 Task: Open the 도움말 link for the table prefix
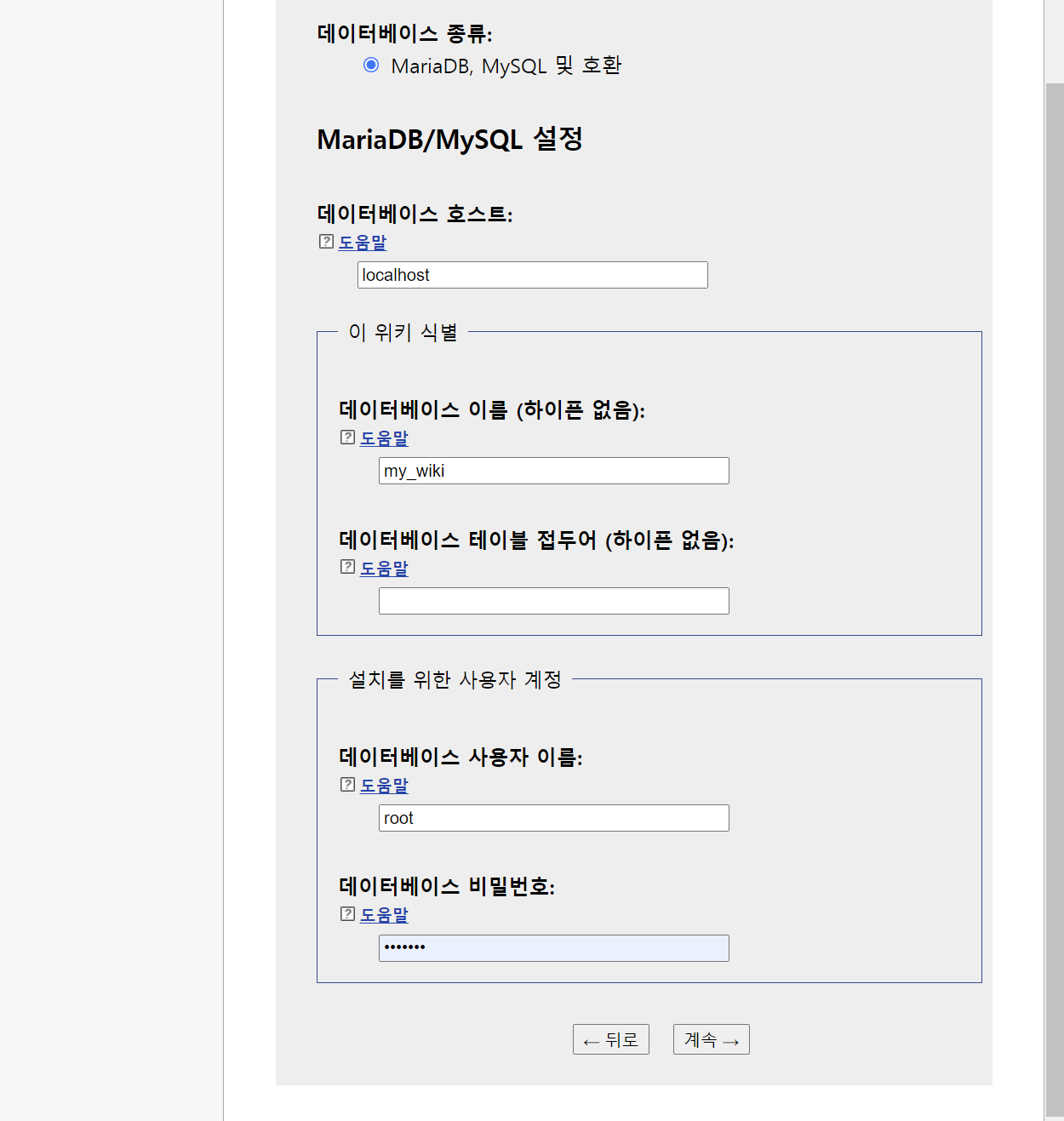(x=383, y=568)
